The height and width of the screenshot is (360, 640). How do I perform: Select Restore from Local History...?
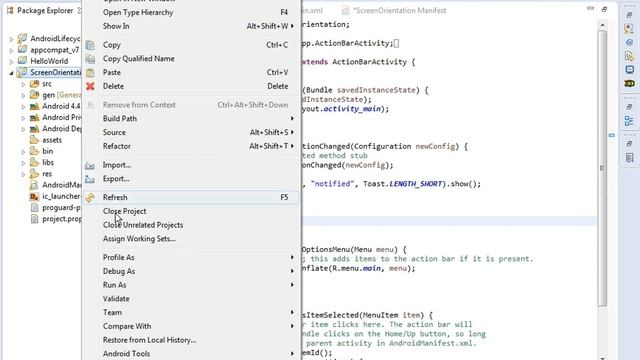point(191,340)
